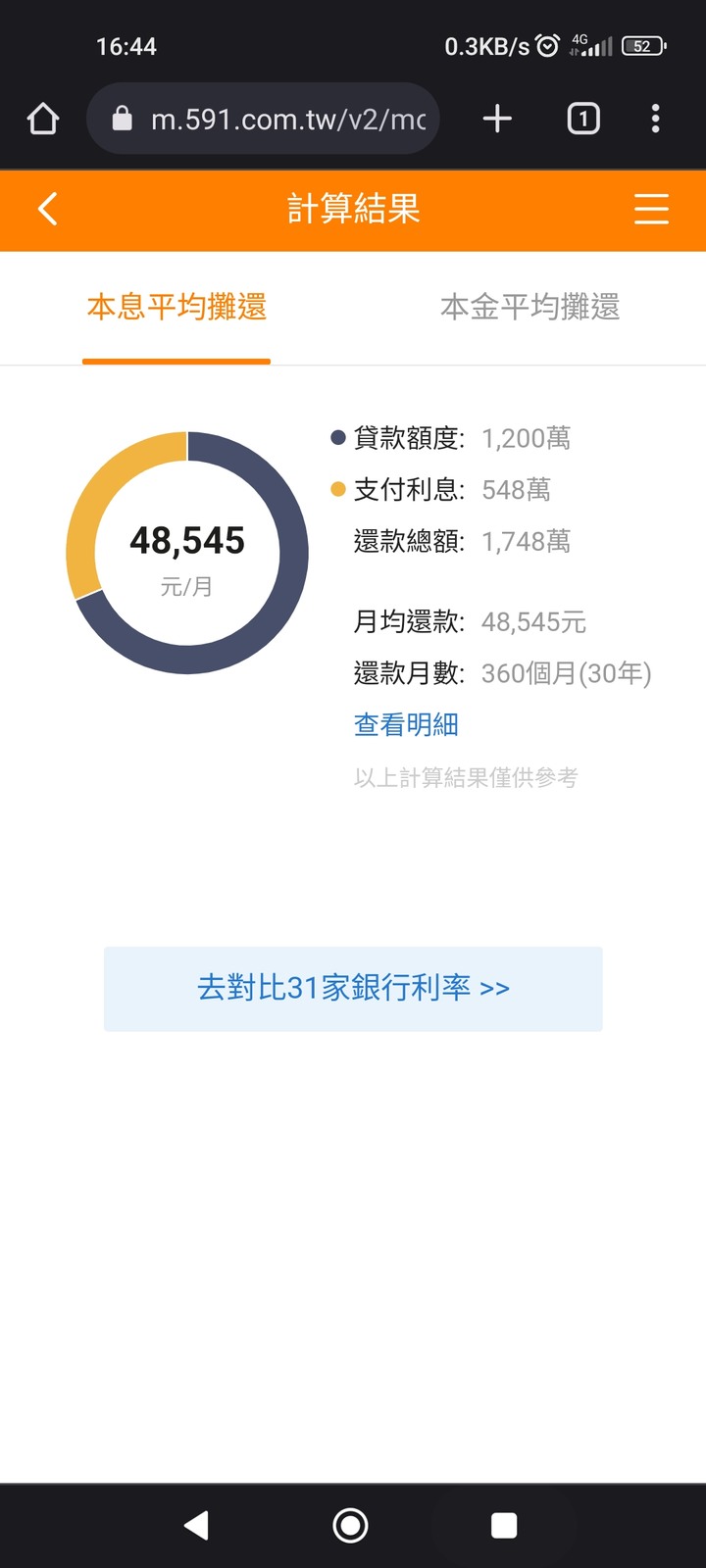Open the browser three-dot overflow menu
The height and width of the screenshot is (1568, 706).
tap(655, 120)
